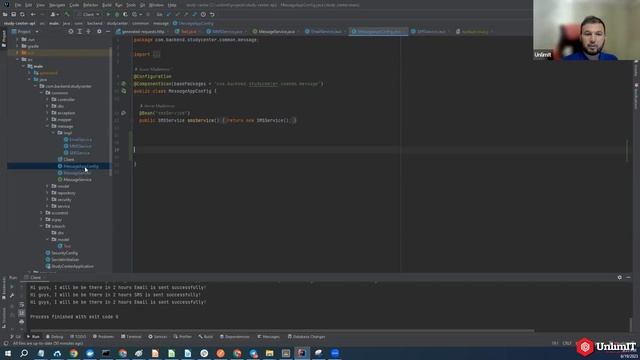The height and width of the screenshot is (360, 640).
Task: Collapse the impl package node
Action: tap(53, 133)
